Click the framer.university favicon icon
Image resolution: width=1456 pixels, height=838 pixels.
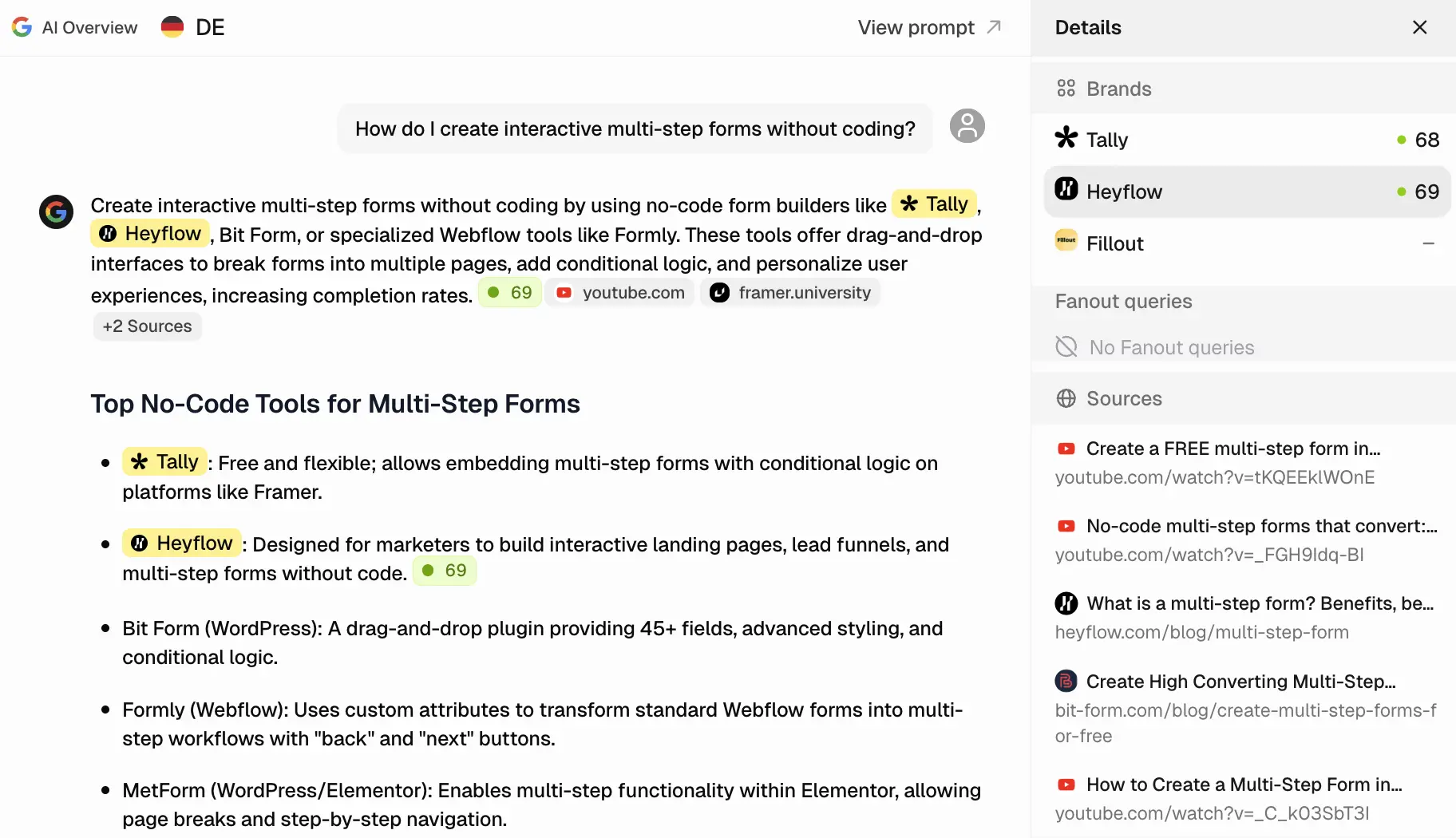coord(719,293)
